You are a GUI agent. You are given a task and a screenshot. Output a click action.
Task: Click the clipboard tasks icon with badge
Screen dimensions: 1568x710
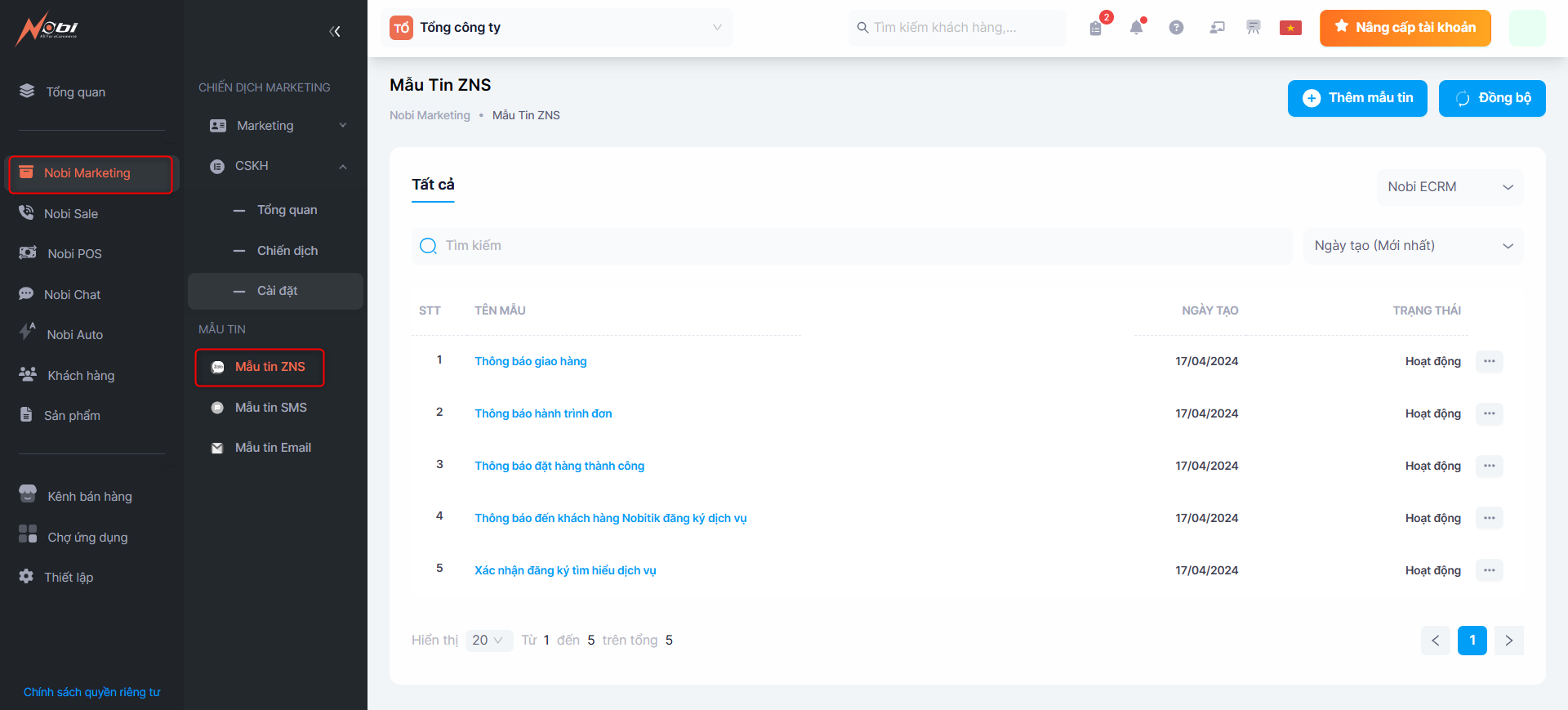(1096, 28)
